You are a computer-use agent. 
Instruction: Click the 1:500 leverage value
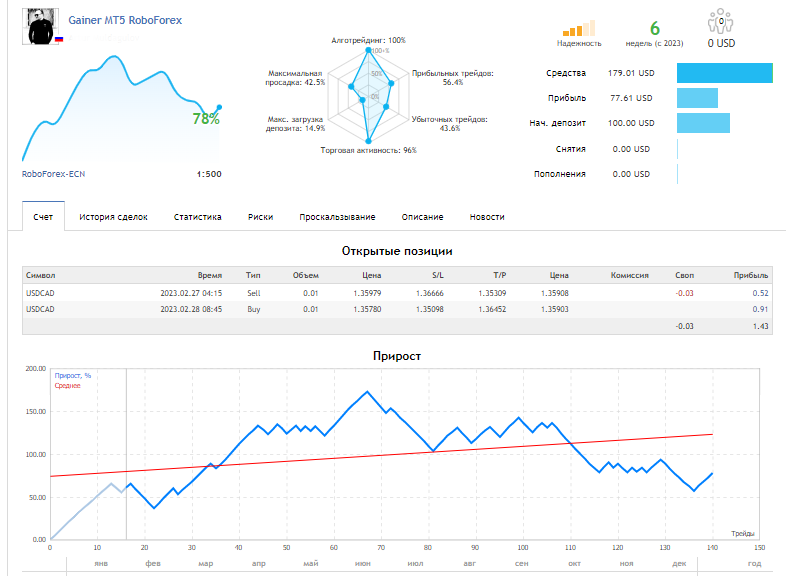click(209, 174)
